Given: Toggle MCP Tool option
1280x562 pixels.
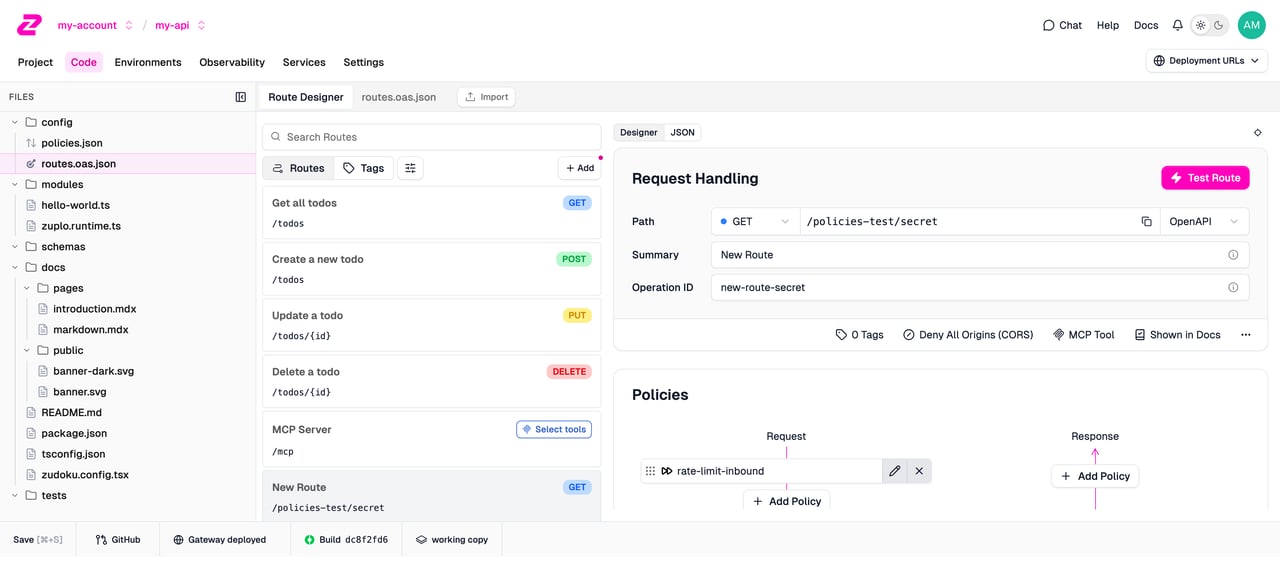Looking at the screenshot, I should coord(1083,335).
